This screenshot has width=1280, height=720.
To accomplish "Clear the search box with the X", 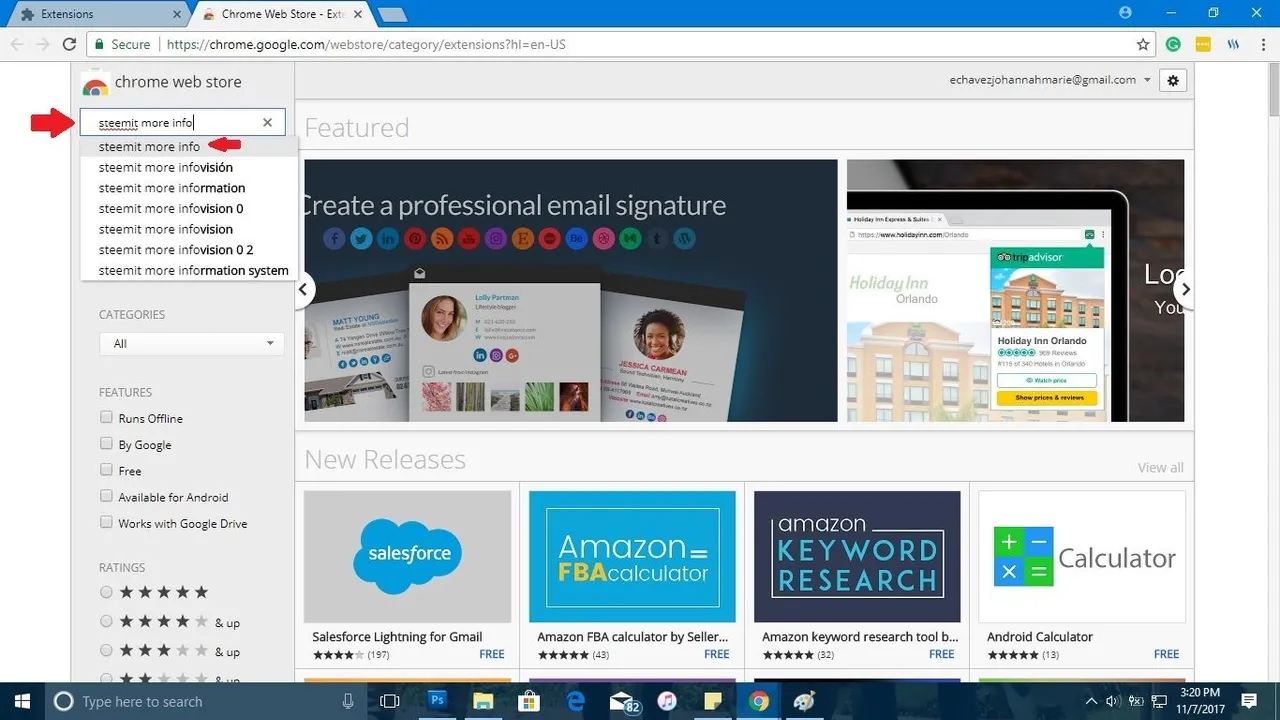I will point(267,122).
